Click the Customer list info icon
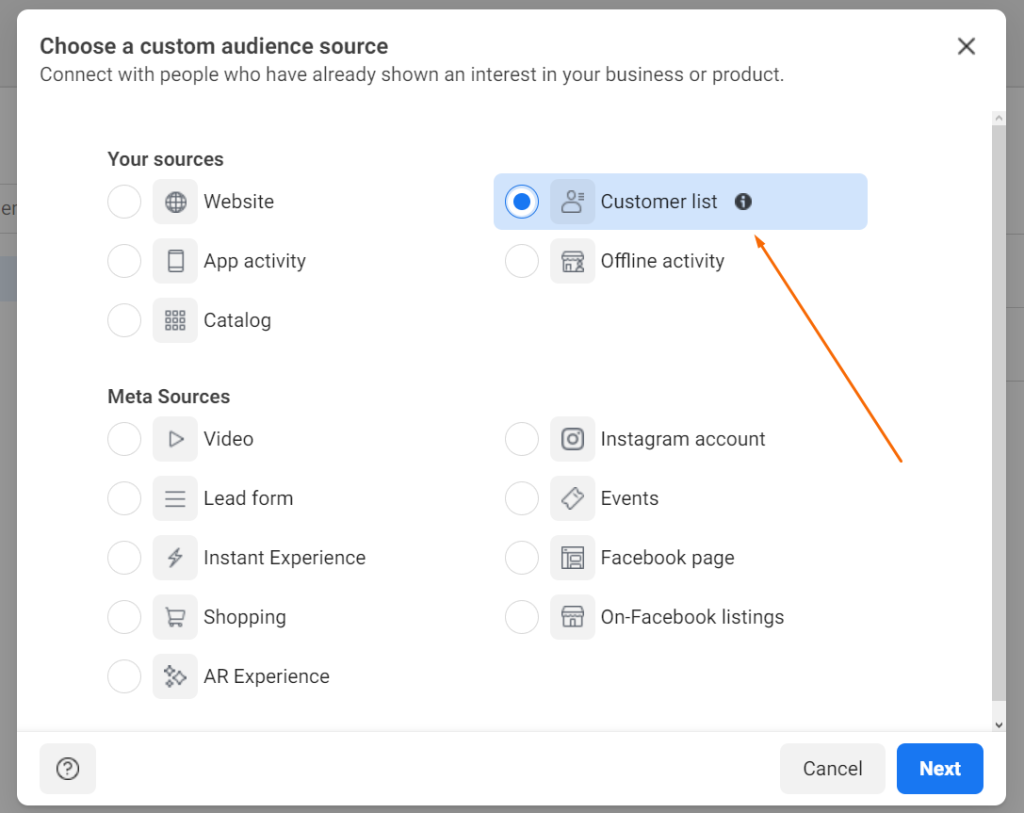Screen dimensions: 1024x813 pos(743,201)
